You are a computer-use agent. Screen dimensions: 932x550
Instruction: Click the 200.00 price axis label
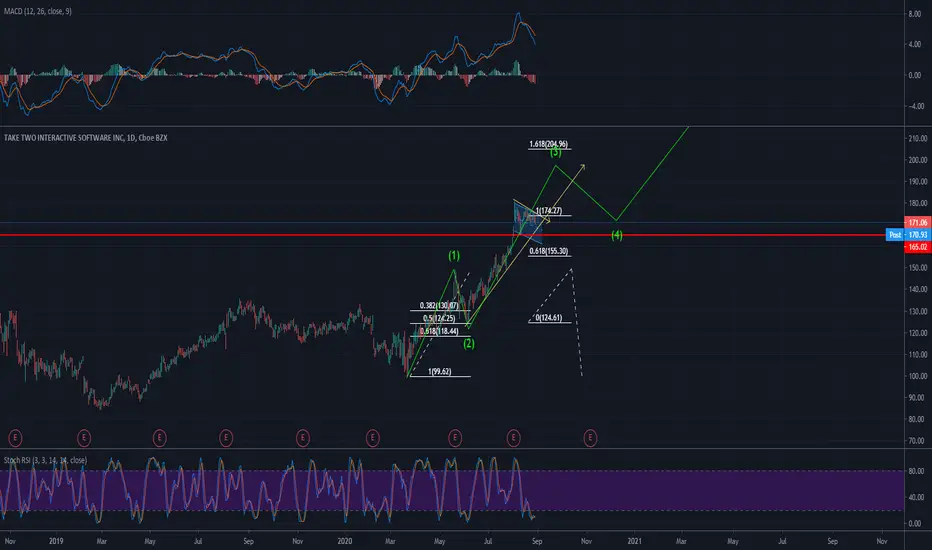[x=917, y=160]
